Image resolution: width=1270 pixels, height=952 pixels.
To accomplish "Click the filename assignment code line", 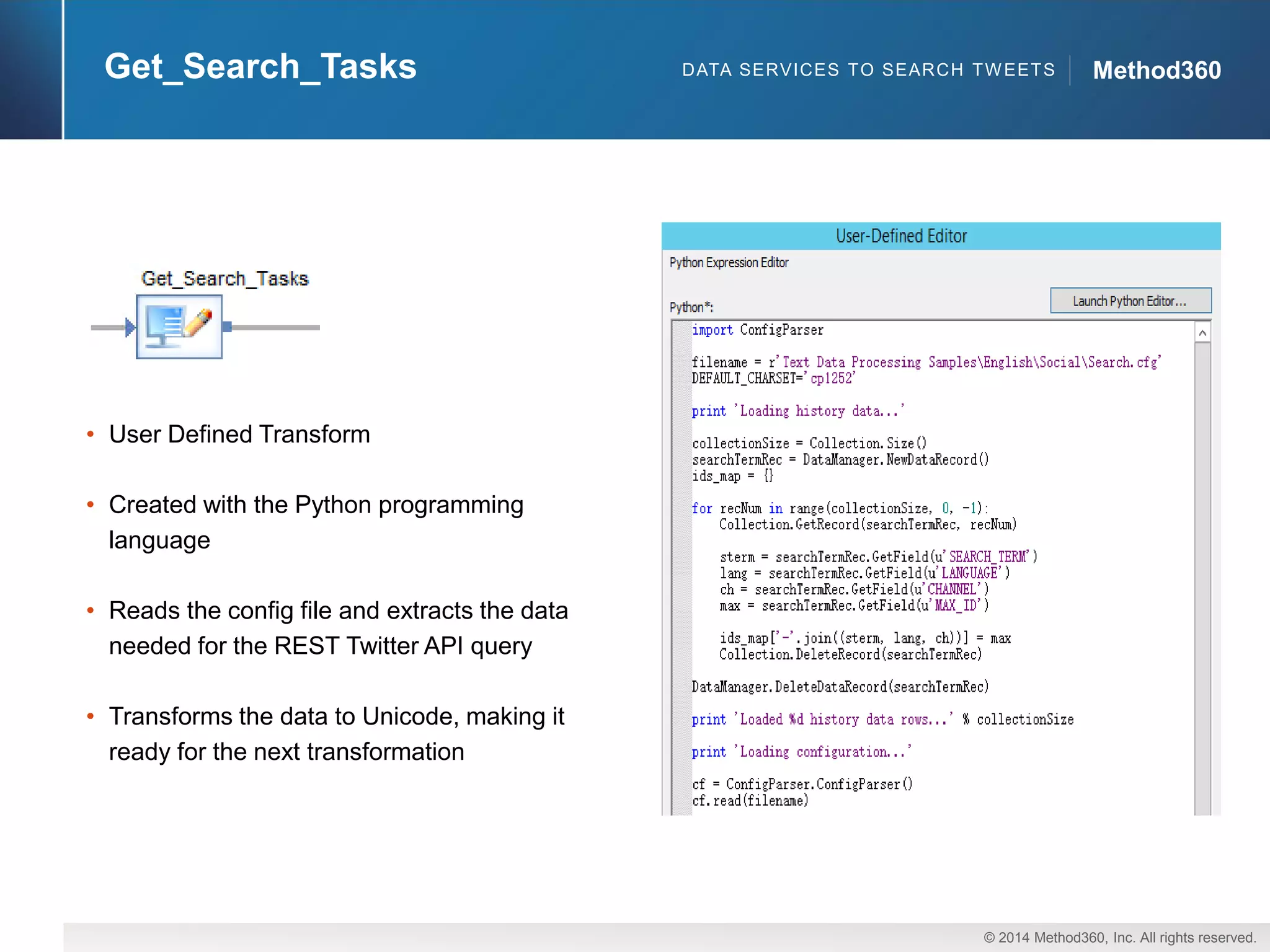I will (926, 363).
